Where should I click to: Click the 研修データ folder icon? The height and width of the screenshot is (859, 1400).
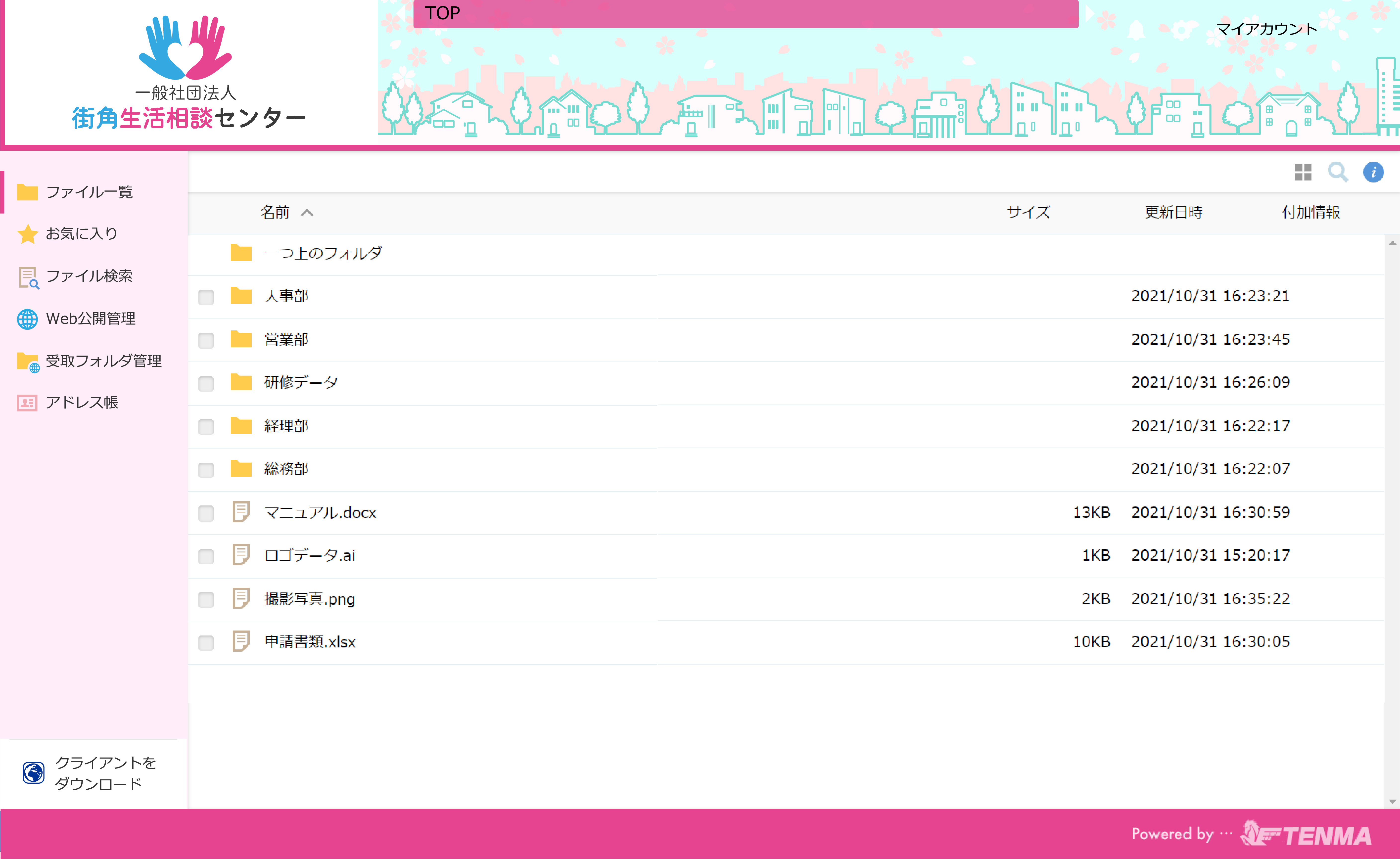pyautogui.click(x=241, y=382)
